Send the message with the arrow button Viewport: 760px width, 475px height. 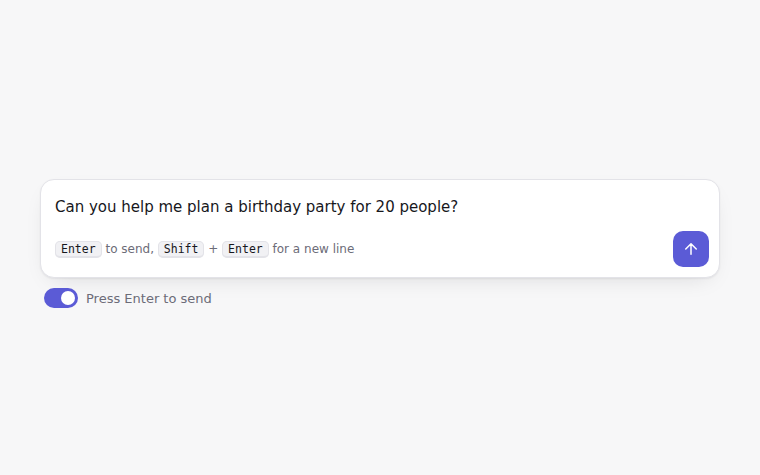pos(691,249)
